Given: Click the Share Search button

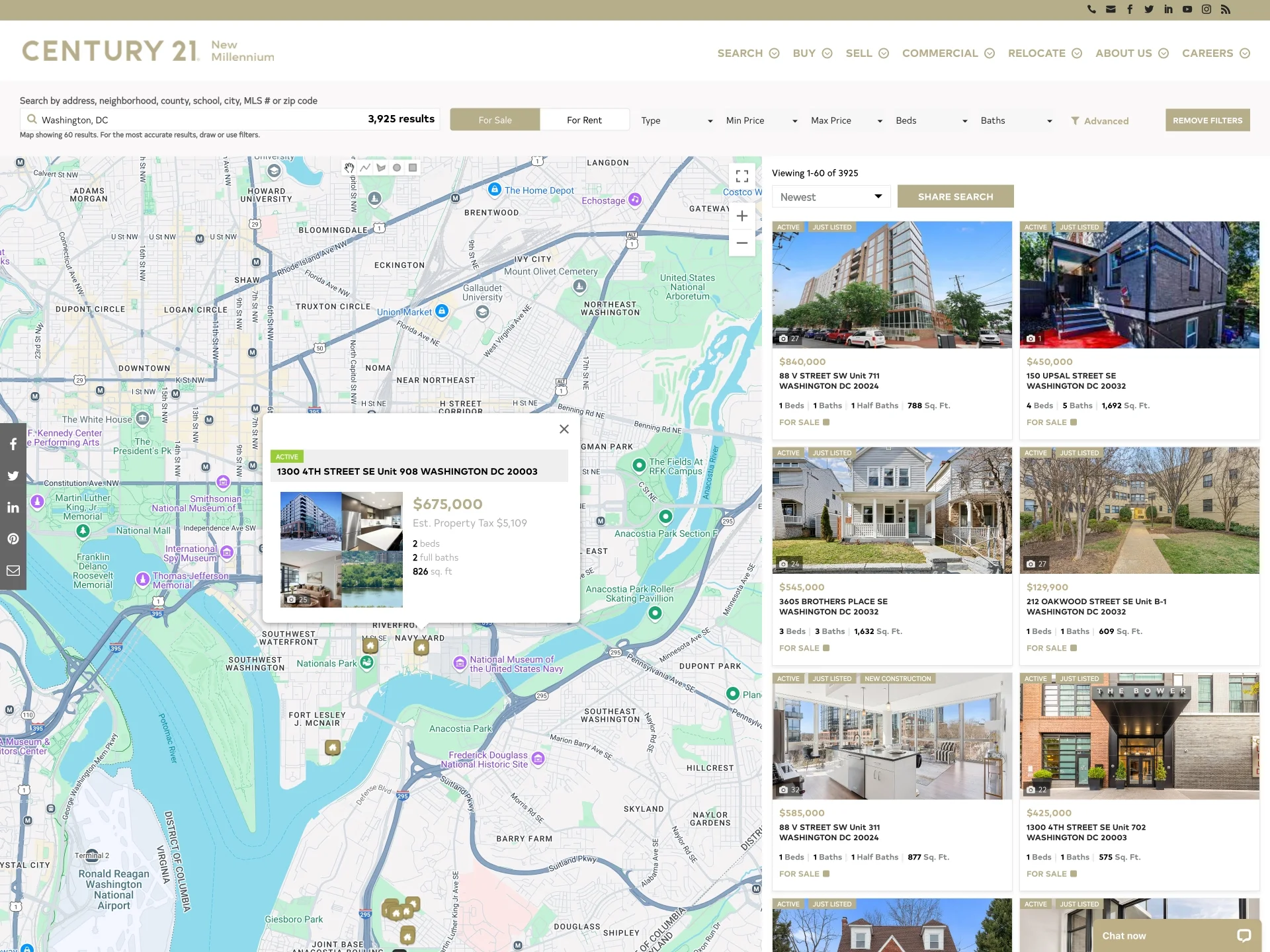Looking at the screenshot, I should (x=956, y=196).
